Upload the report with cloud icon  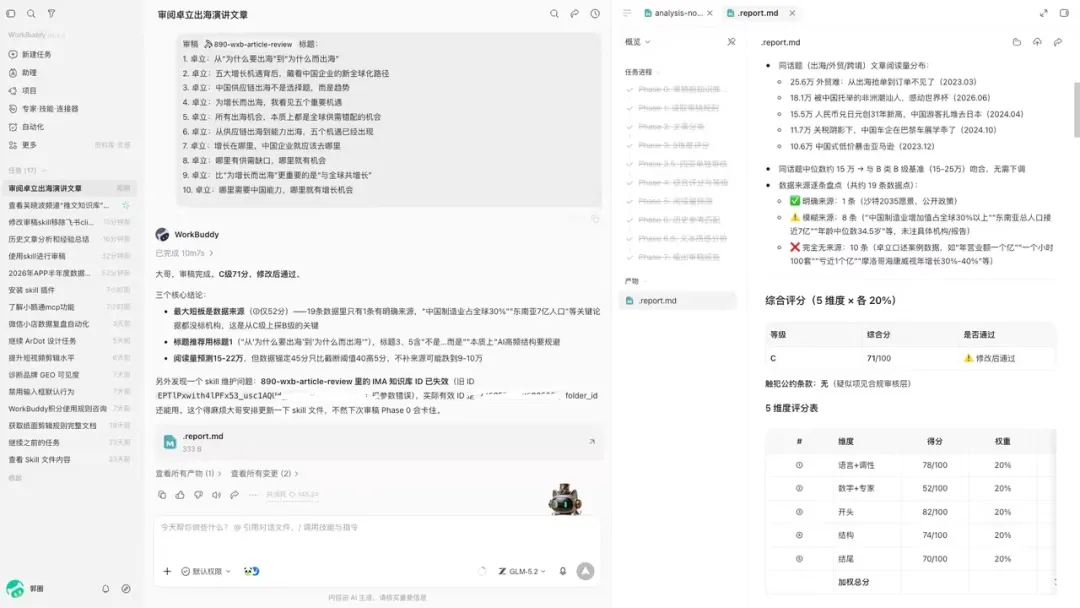tap(1037, 42)
